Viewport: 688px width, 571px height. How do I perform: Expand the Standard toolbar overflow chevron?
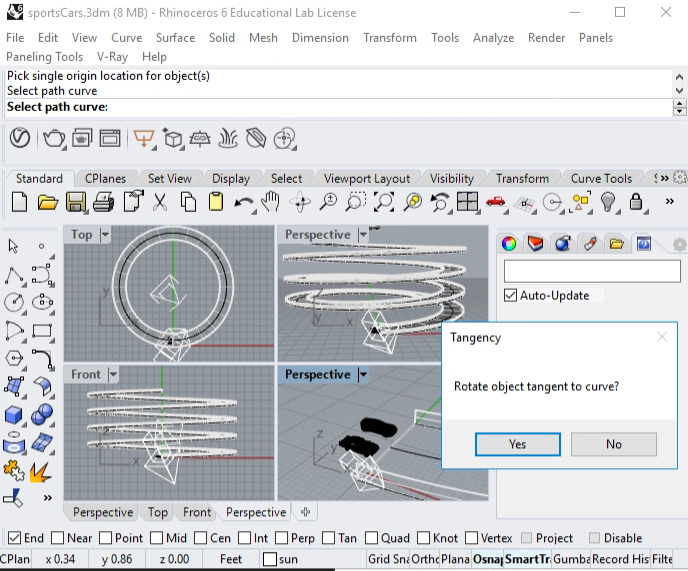coord(670,201)
